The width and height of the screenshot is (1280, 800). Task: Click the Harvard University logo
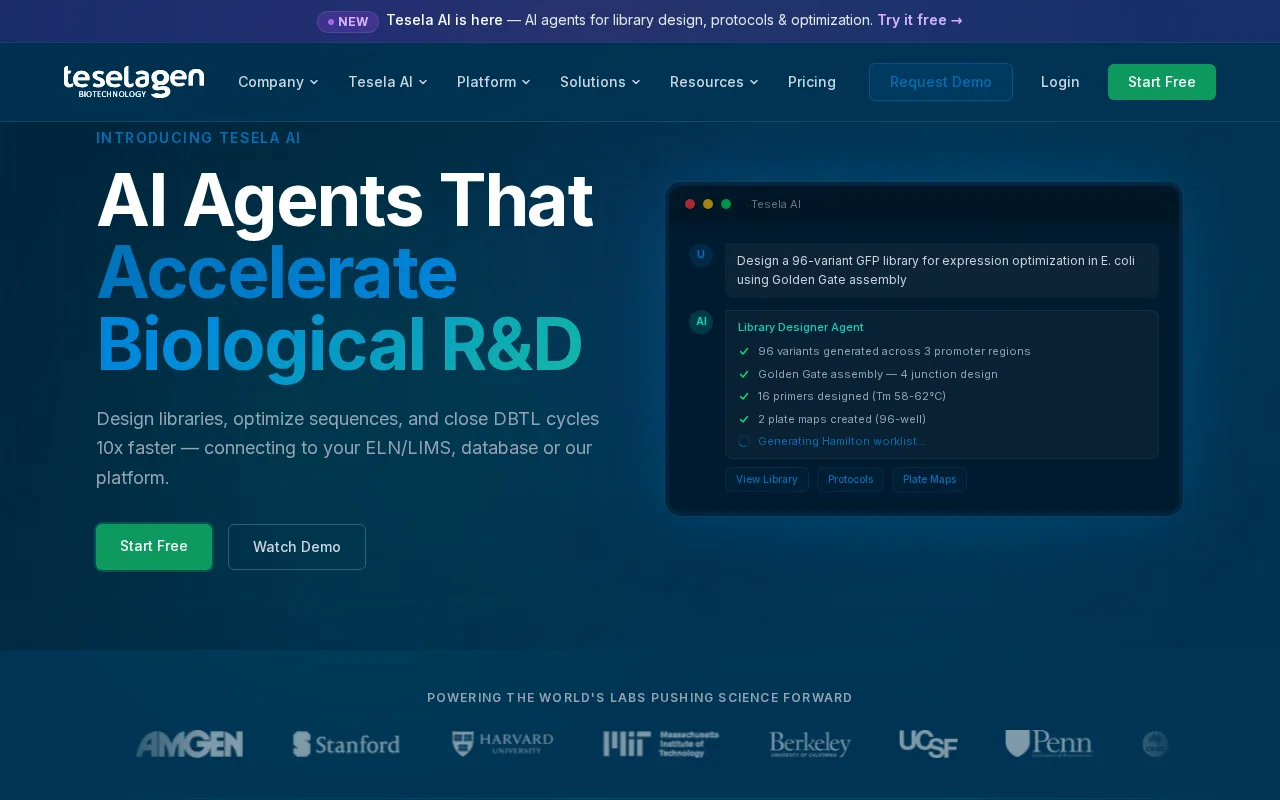tap(502, 744)
